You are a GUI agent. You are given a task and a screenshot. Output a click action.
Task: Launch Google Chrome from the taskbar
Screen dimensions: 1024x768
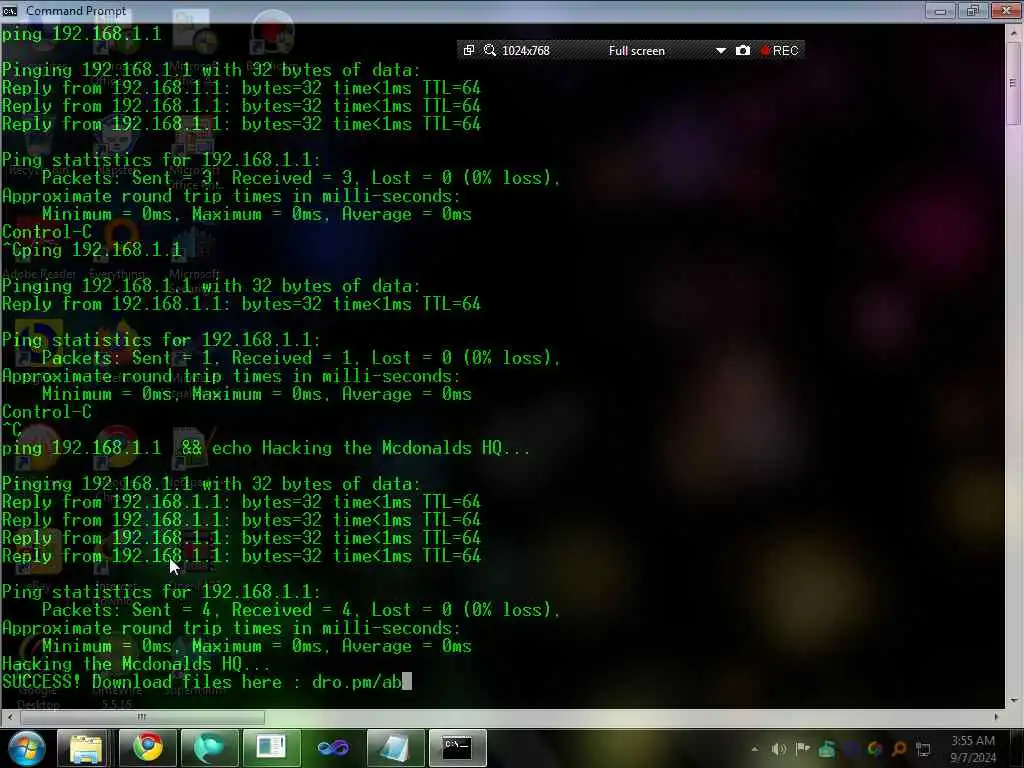tap(148, 748)
